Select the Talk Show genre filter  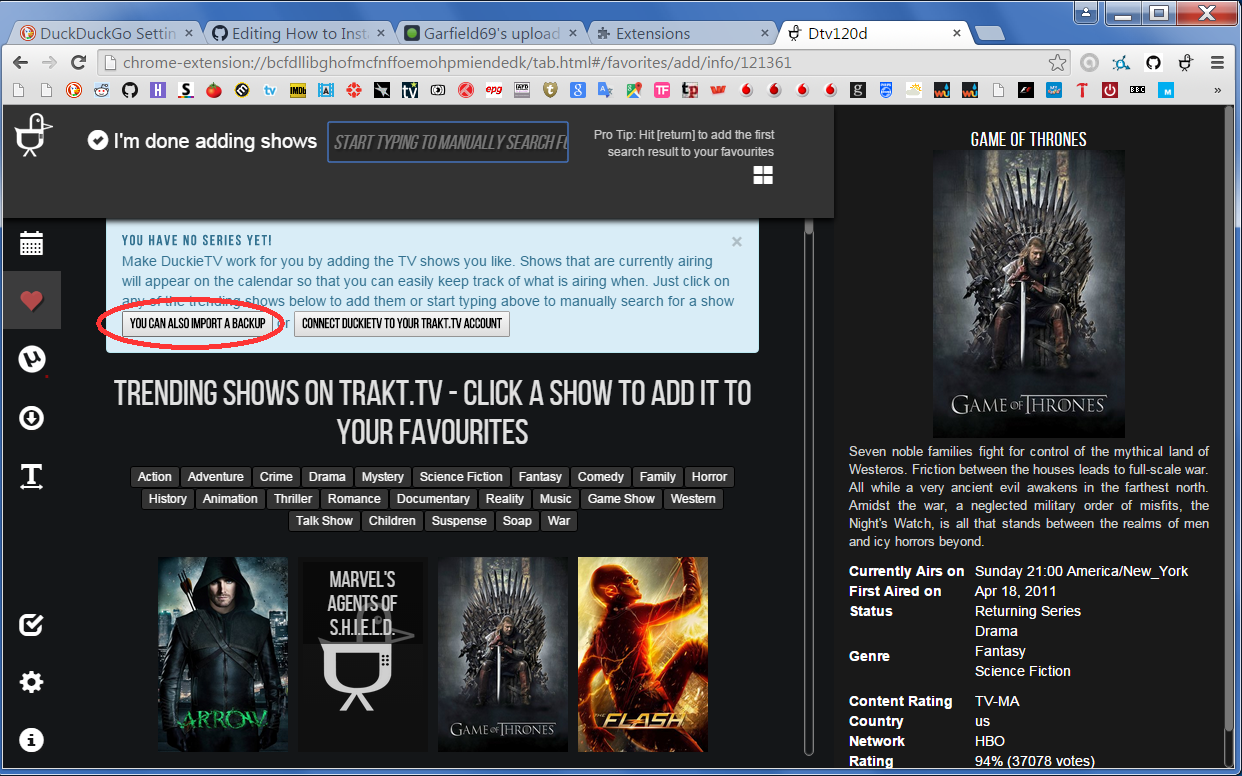pyautogui.click(x=324, y=521)
